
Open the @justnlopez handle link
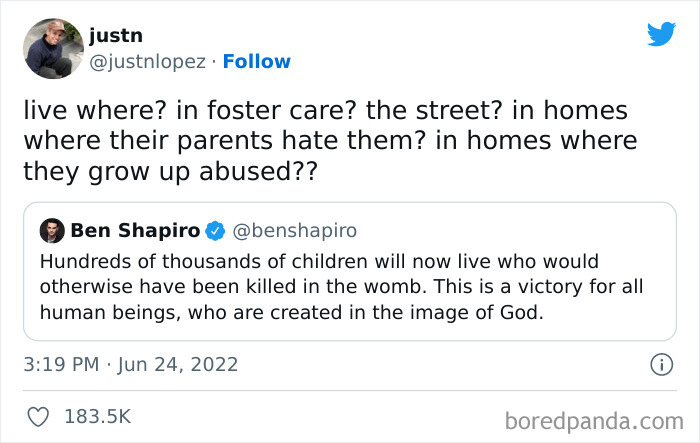point(146,62)
